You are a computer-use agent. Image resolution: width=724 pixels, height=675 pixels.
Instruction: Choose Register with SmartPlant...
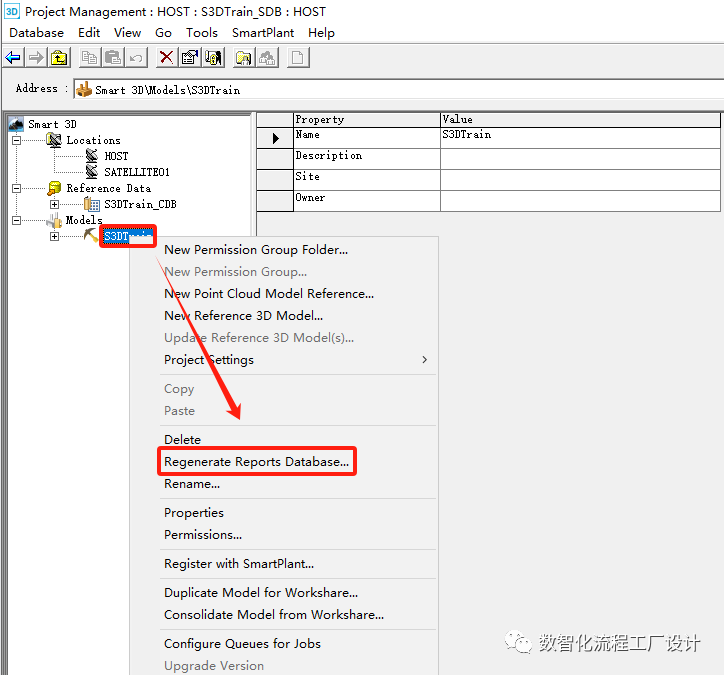point(239,564)
